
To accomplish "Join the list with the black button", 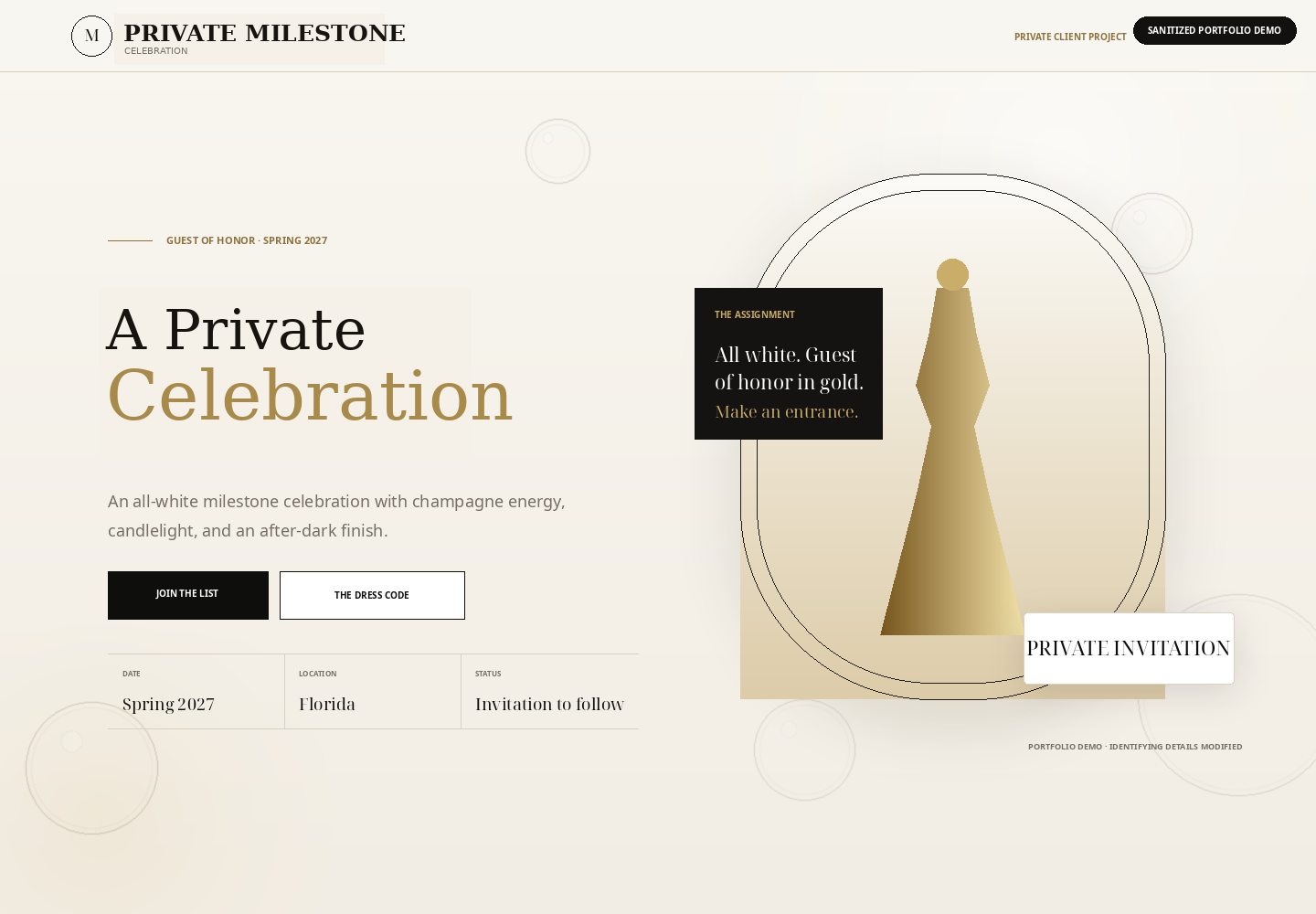I will coord(188,595).
